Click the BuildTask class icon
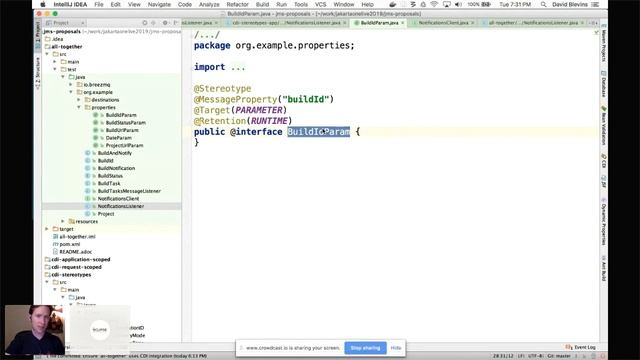The height and width of the screenshot is (360, 640). tap(87, 183)
